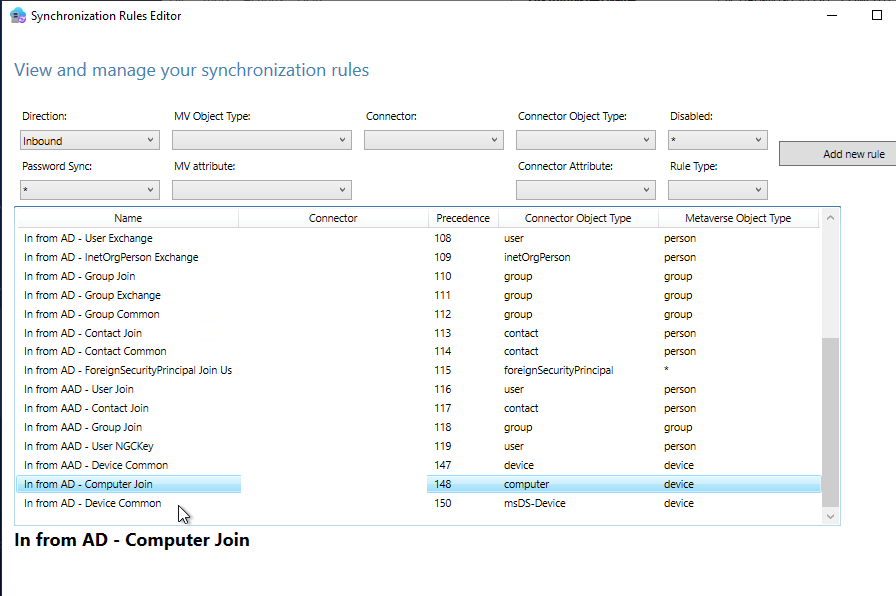This screenshot has width=896, height=596.
Task: Open the MV attribute dropdown
Action: pos(261,189)
